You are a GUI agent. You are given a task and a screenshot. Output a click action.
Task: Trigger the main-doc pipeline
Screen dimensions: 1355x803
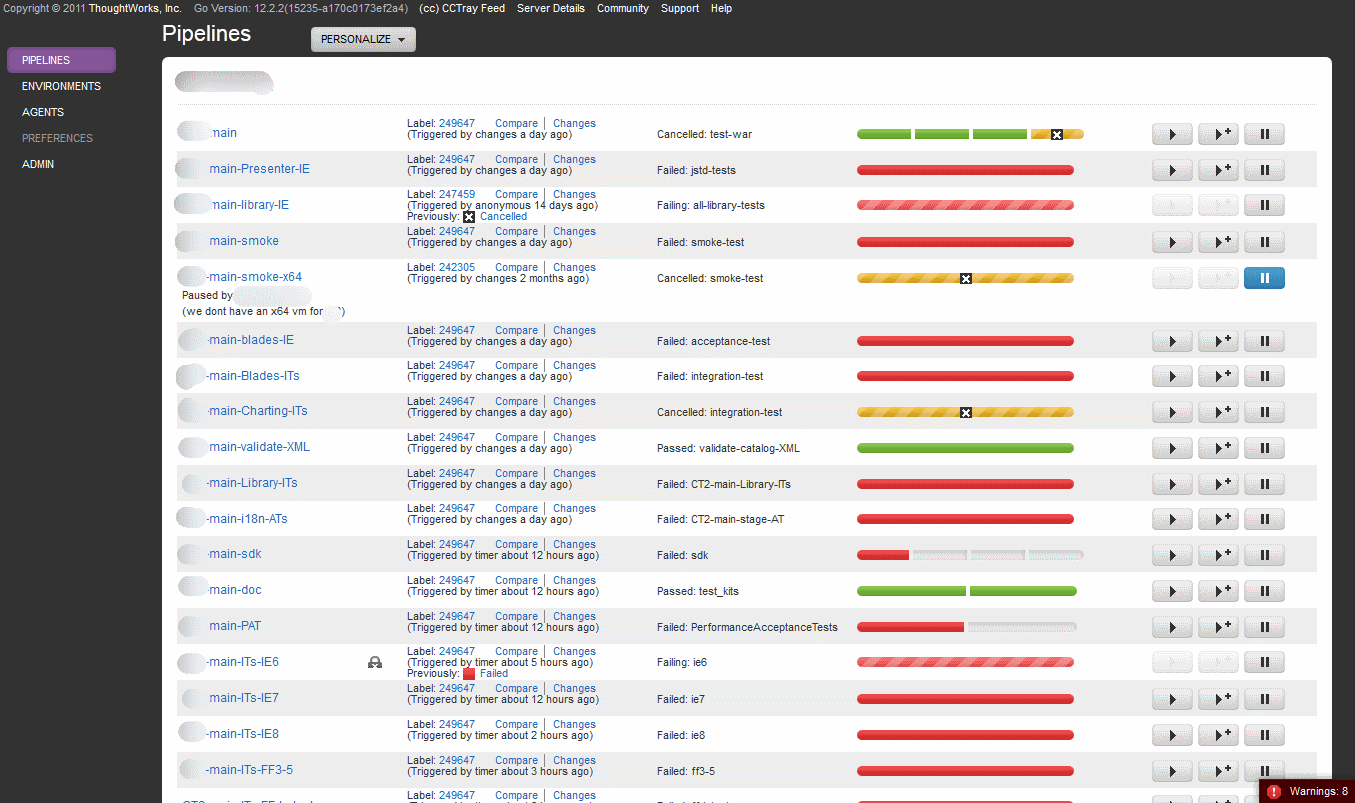click(x=1171, y=590)
